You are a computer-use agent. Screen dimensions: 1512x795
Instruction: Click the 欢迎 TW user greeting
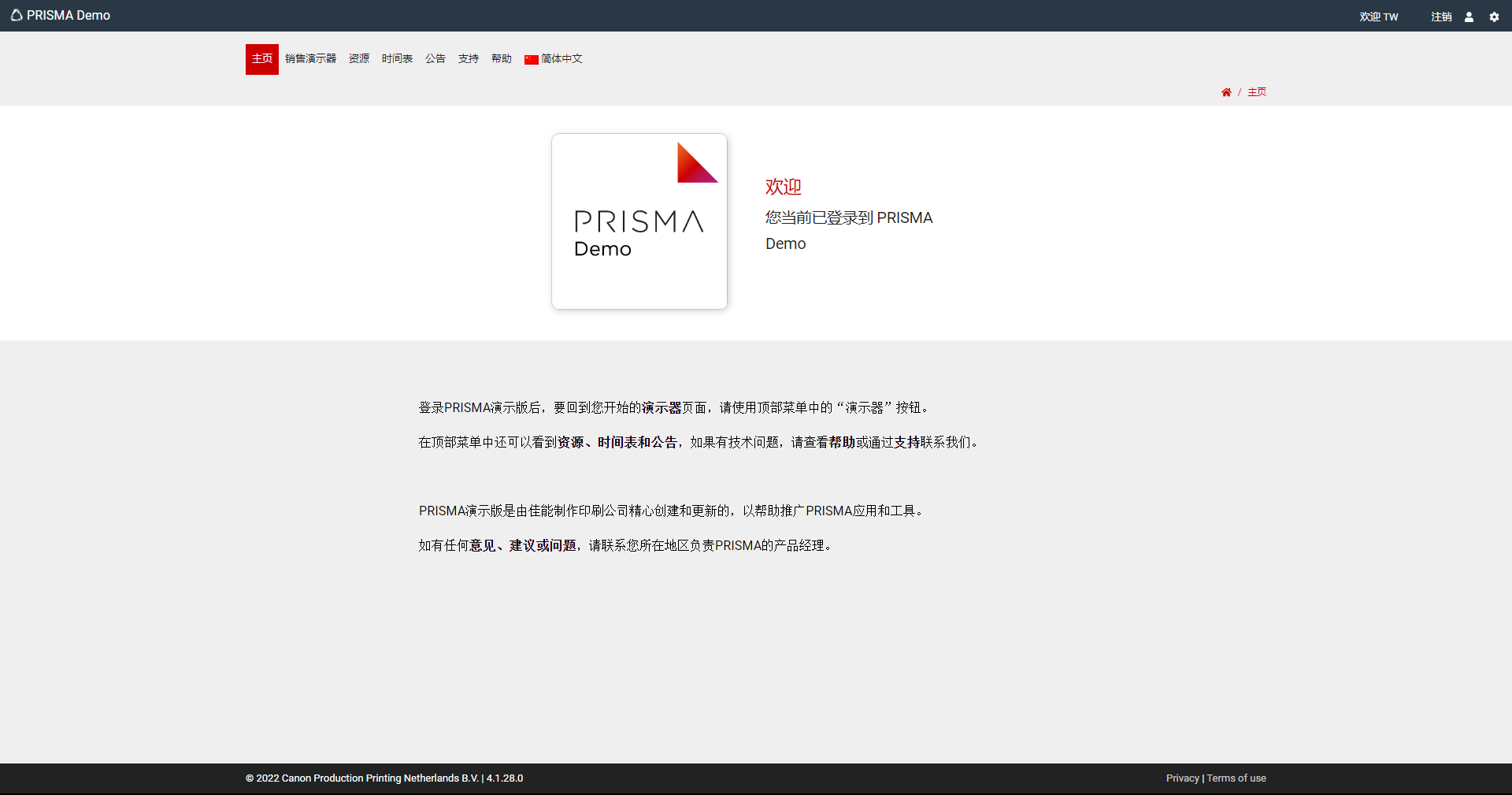coord(1379,17)
